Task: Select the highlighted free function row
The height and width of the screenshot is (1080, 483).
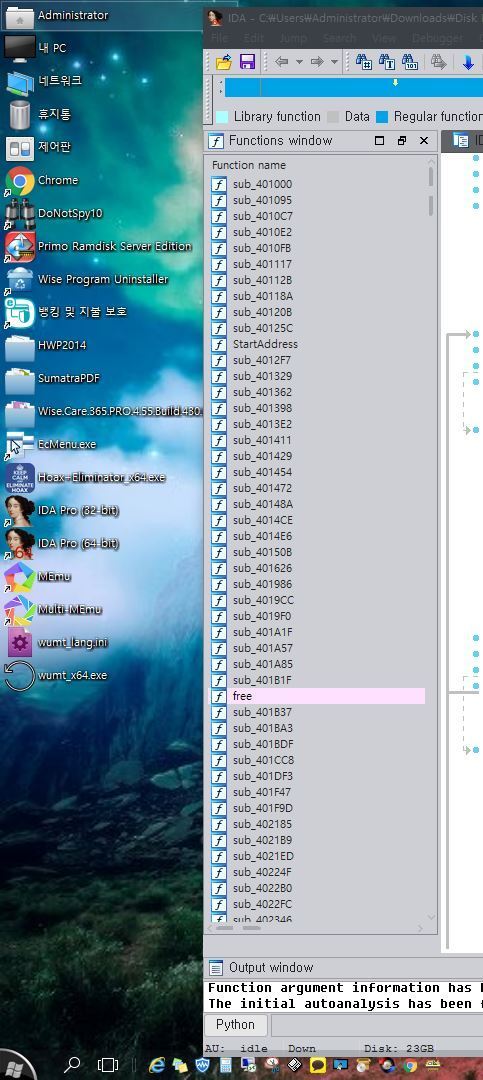Action: click(x=318, y=696)
